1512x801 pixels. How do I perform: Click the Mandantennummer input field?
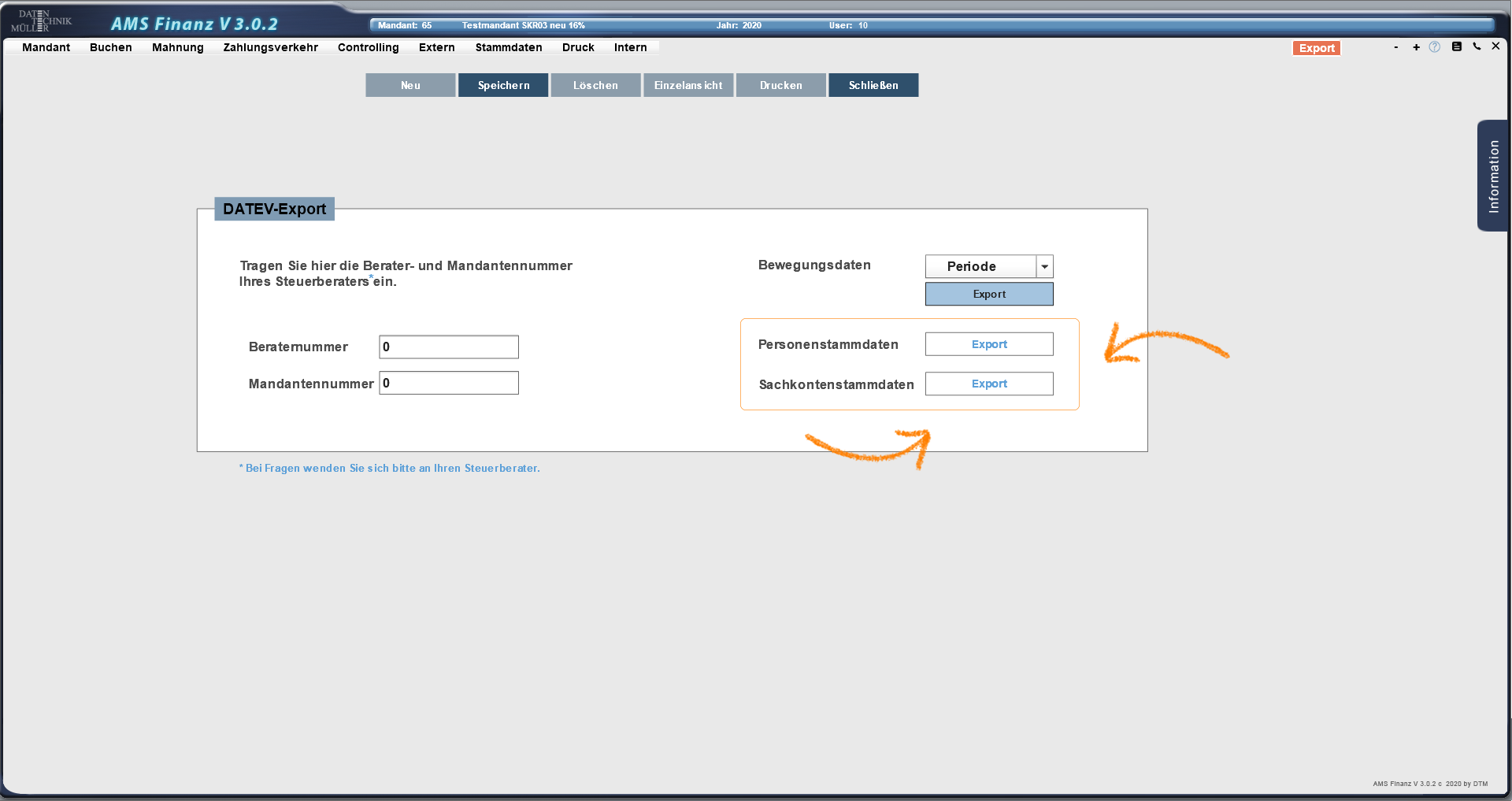point(448,383)
